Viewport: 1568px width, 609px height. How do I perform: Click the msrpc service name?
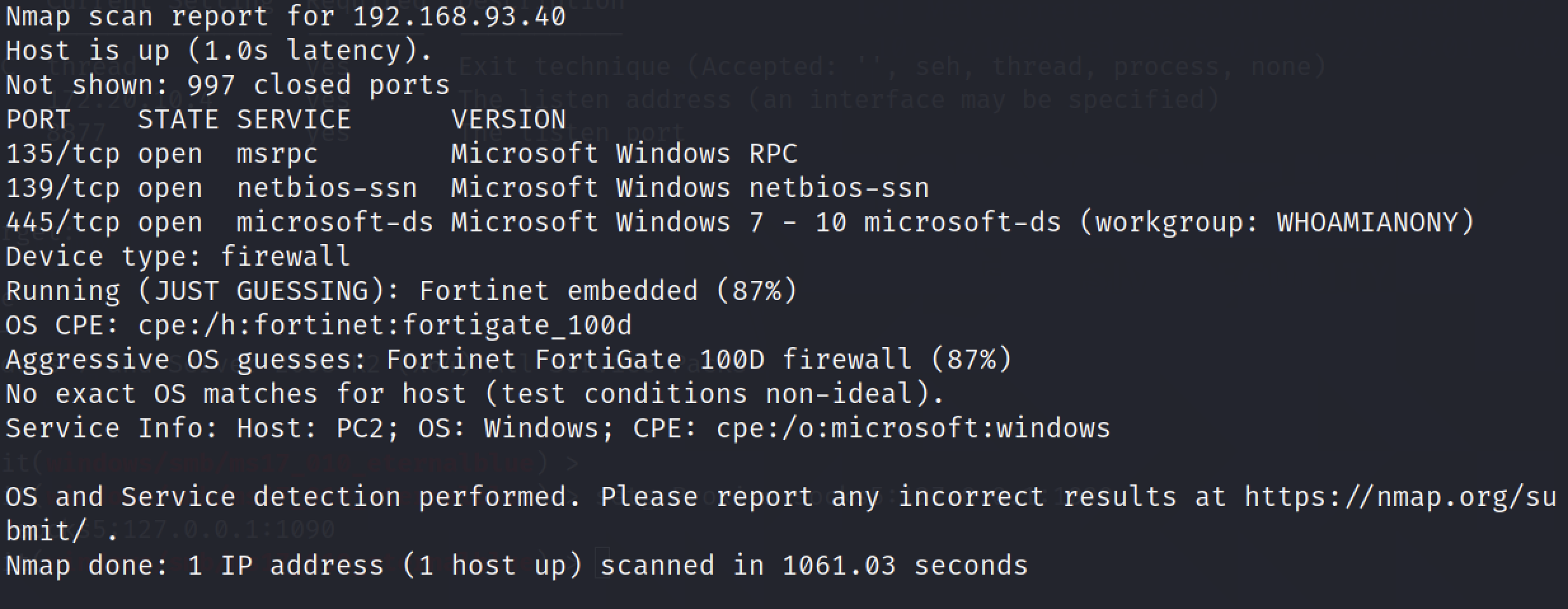(x=276, y=154)
